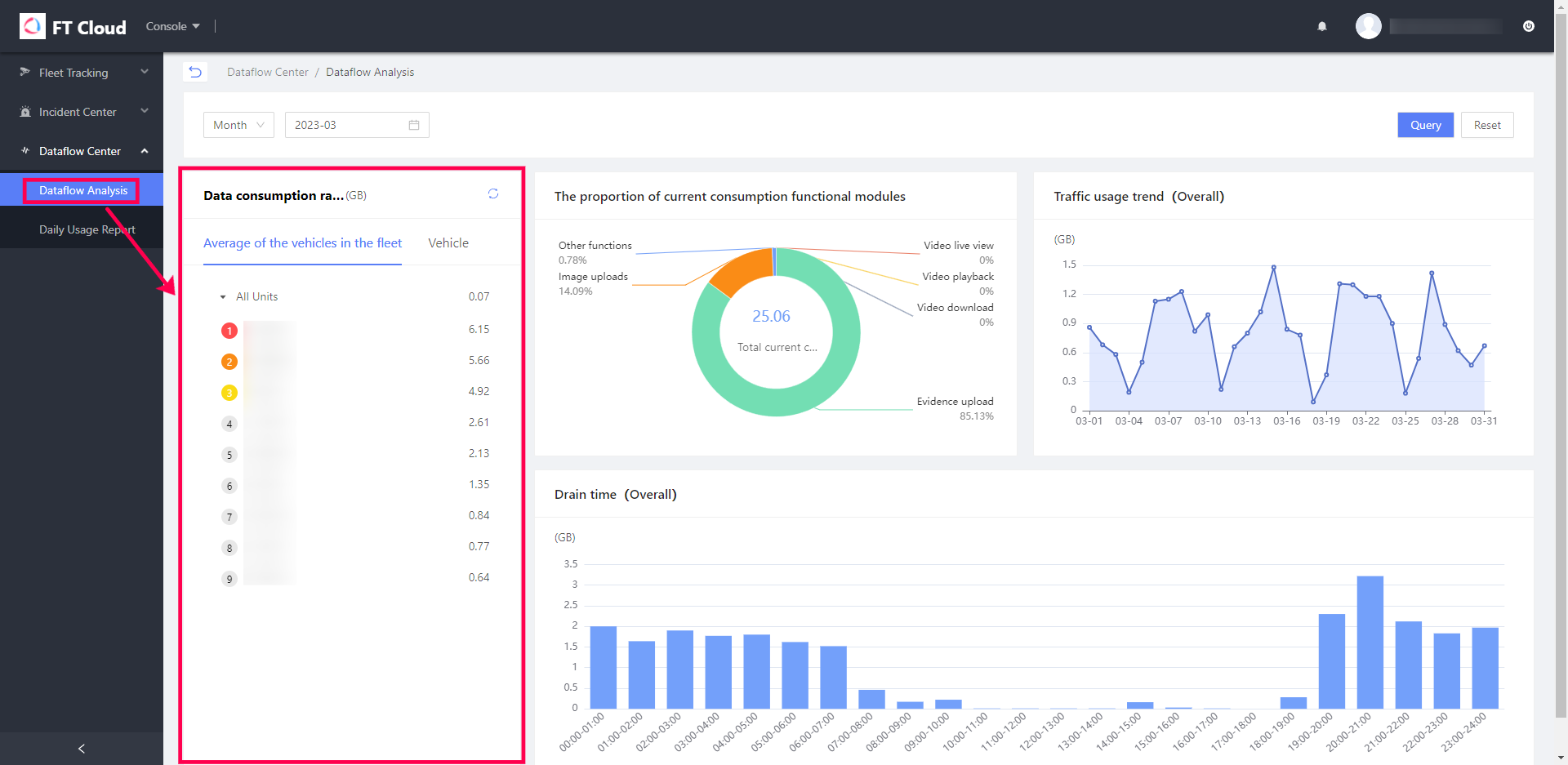Click the Dataflow Analysis breadcrumb text
The image size is (1568, 765).
pyautogui.click(x=370, y=72)
